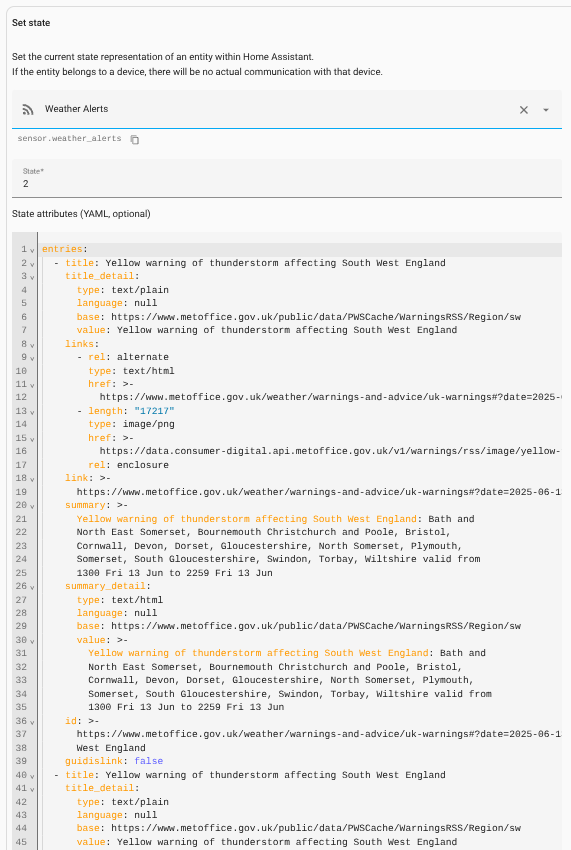The height and width of the screenshot is (850, 571).
Task: Fold the second title entry at line 40
Action: pyautogui.click(x=32, y=776)
